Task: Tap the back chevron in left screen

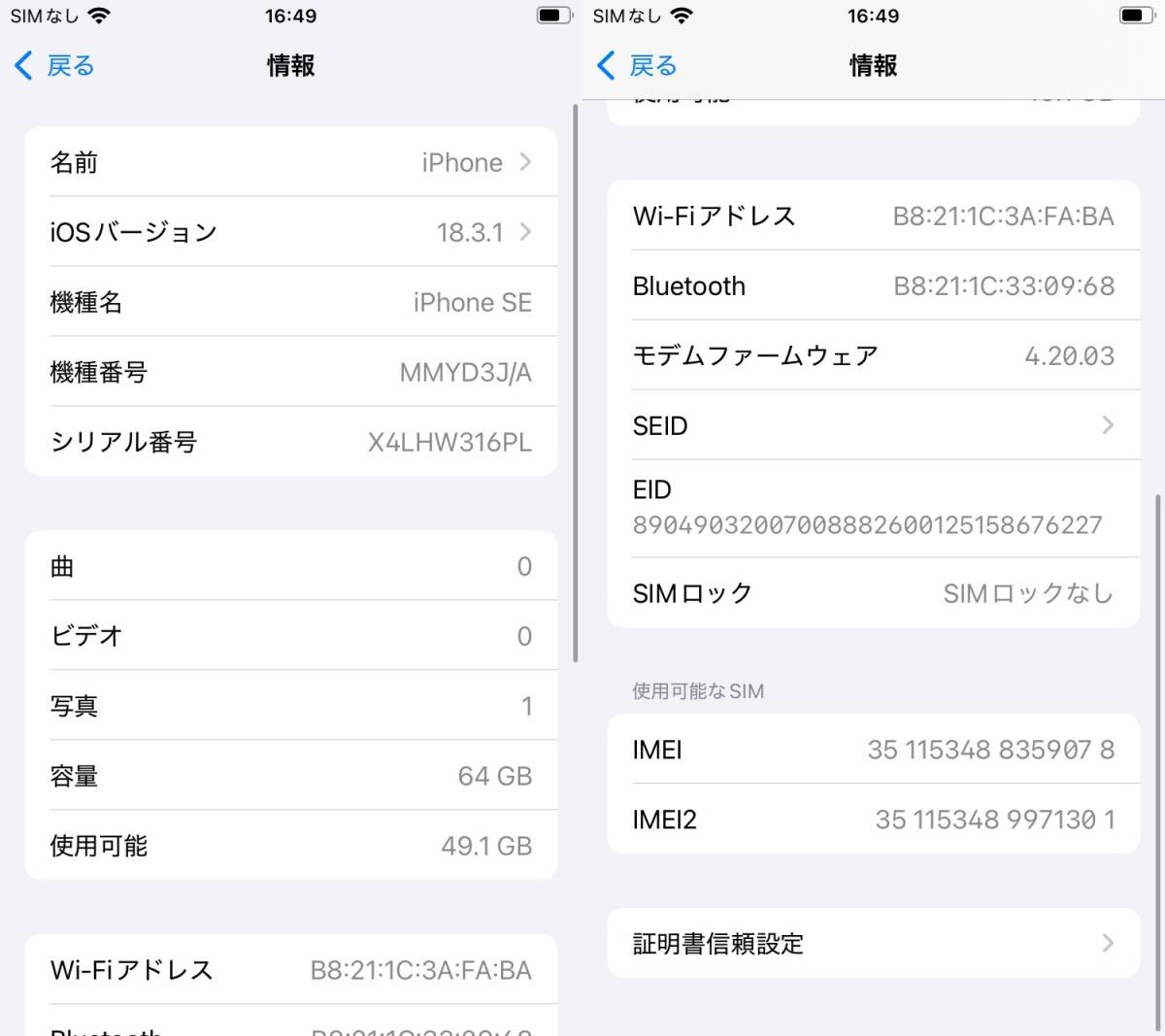Action: (24, 66)
